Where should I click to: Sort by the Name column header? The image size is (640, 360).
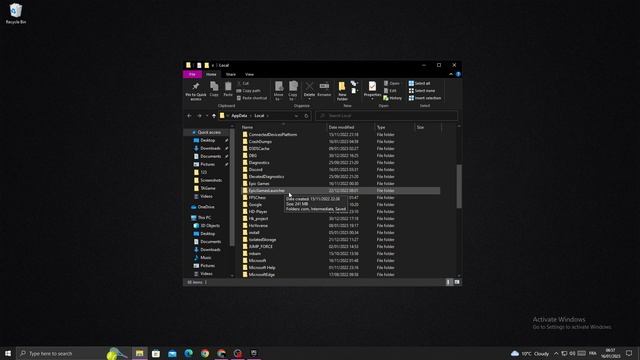click(x=247, y=127)
